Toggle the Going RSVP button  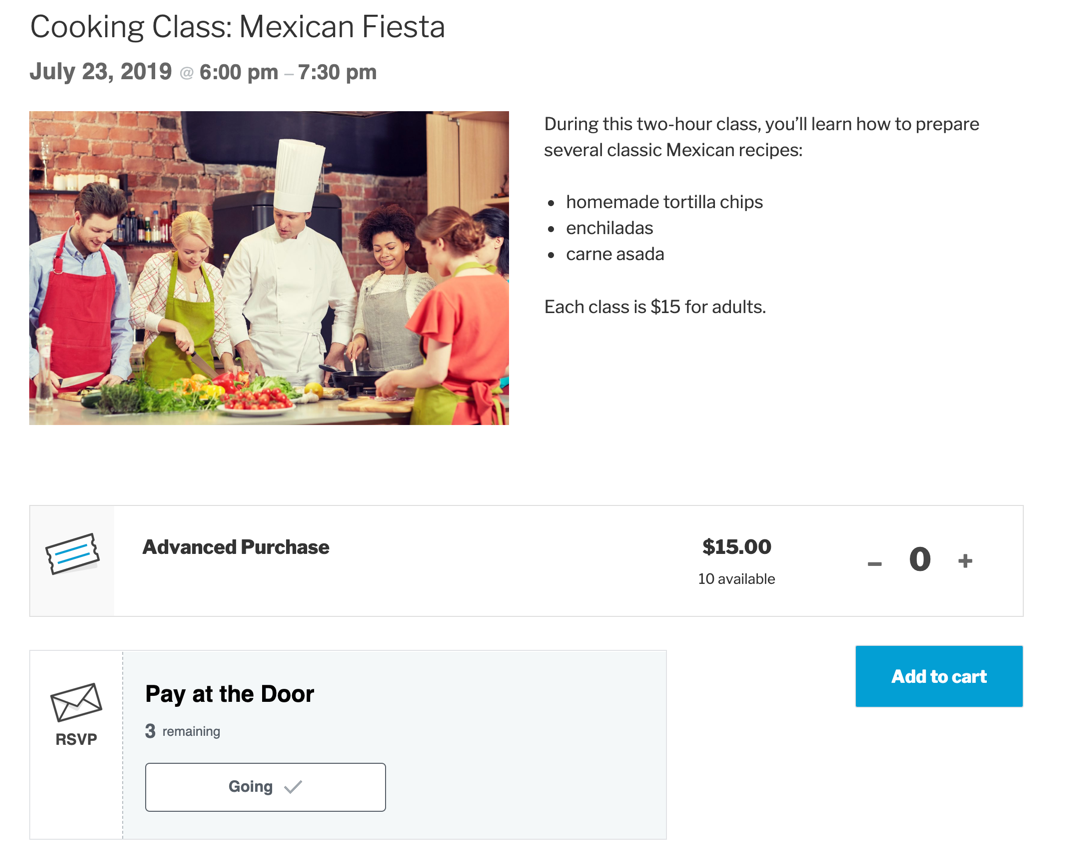pos(265,787)
